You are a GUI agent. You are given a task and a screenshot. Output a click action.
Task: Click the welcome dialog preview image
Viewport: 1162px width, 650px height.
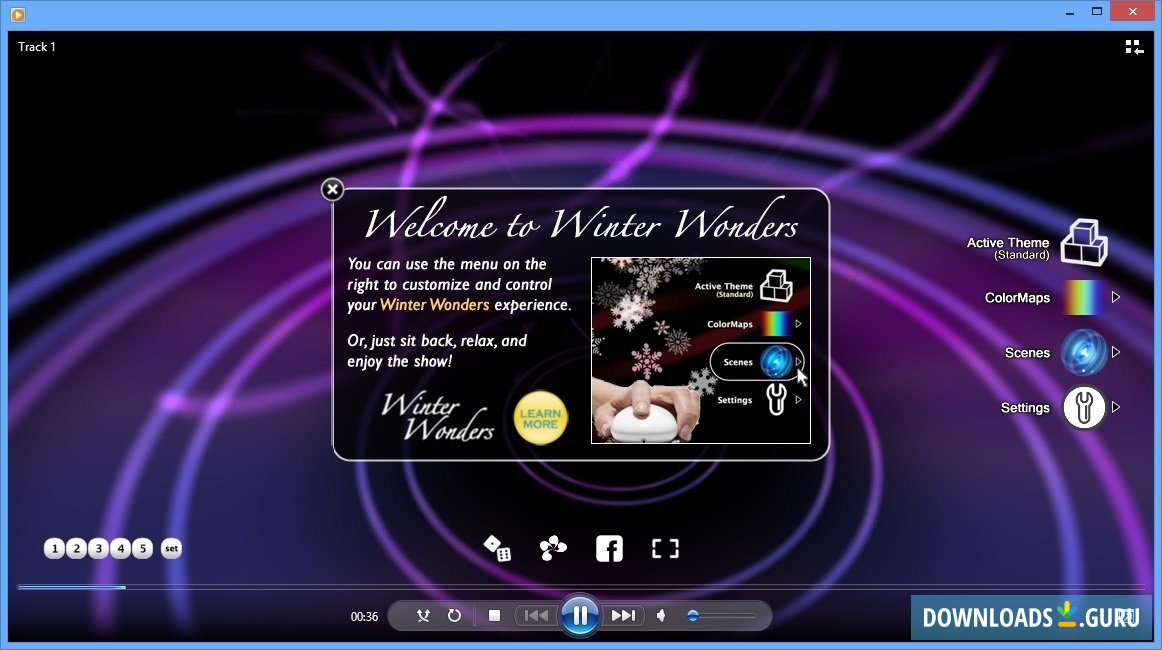pos(700,351)
